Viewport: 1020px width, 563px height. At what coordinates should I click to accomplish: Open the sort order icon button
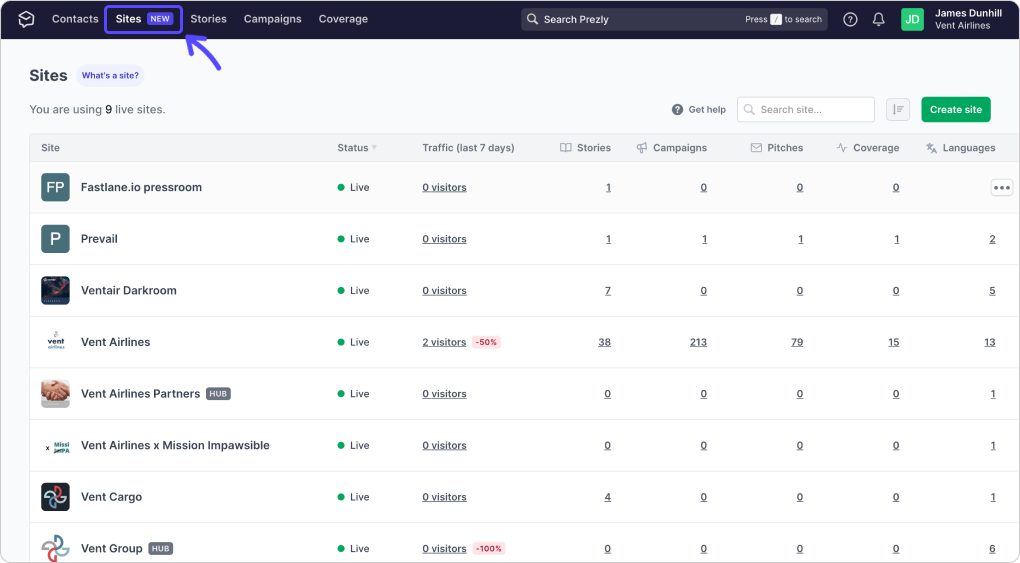pyautogui.click(x=898, y=109)
